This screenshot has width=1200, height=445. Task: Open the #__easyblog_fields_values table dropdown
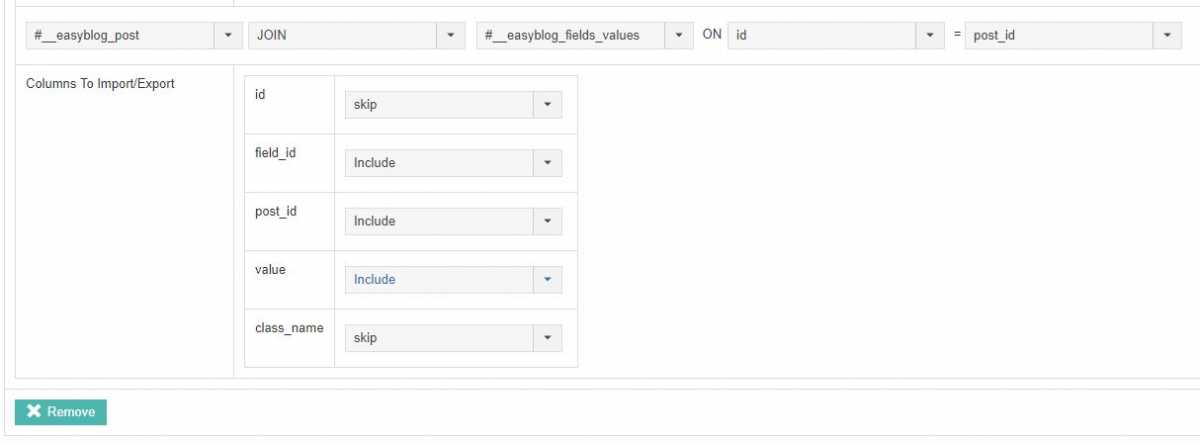tap(571, 35)
